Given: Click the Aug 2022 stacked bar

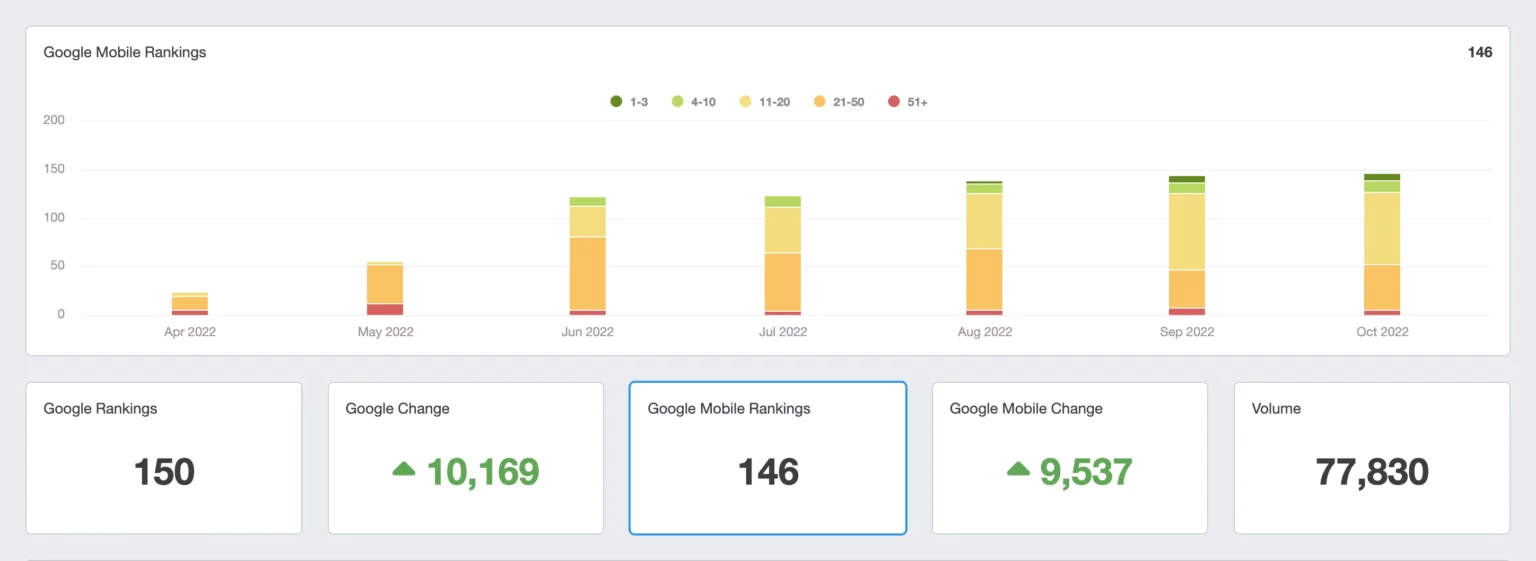Looking at the screenshot, I should click(985, 248).
